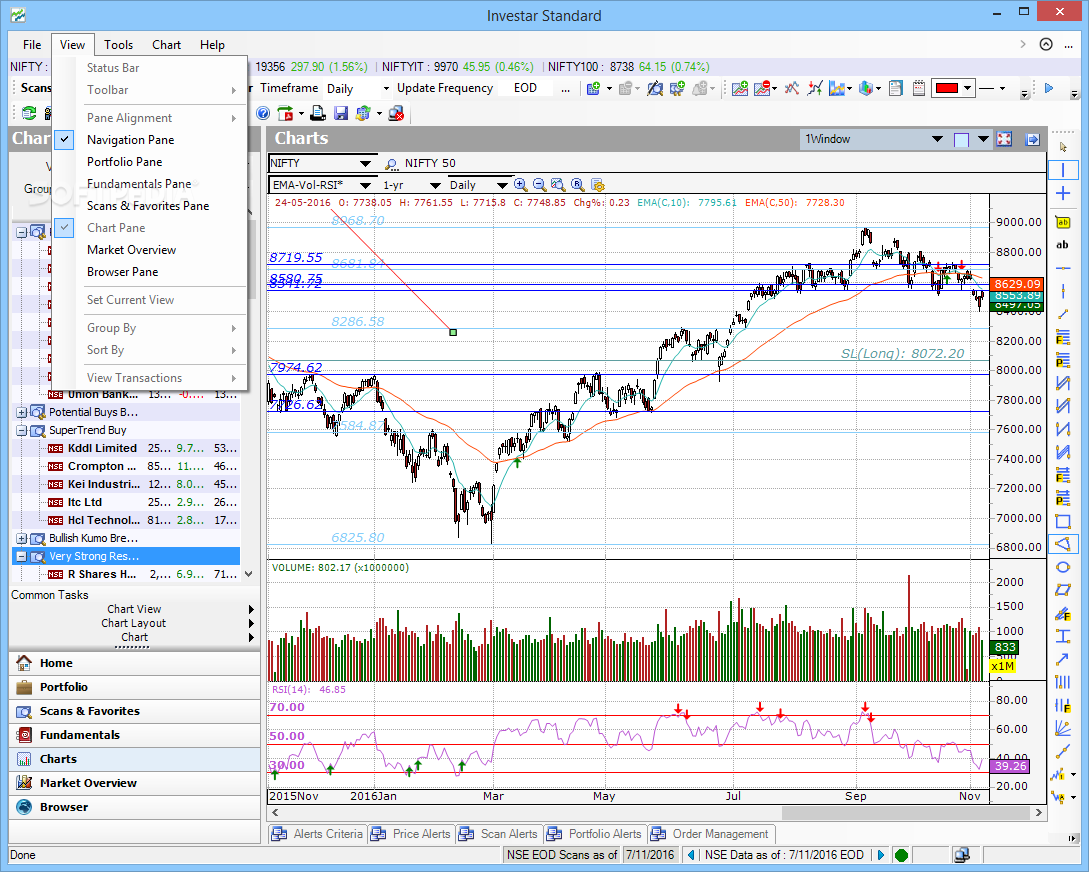Screen dimensions: 1089x872
Task: Click the blue arrow detach pane icon
Action: coord(1033,139)
